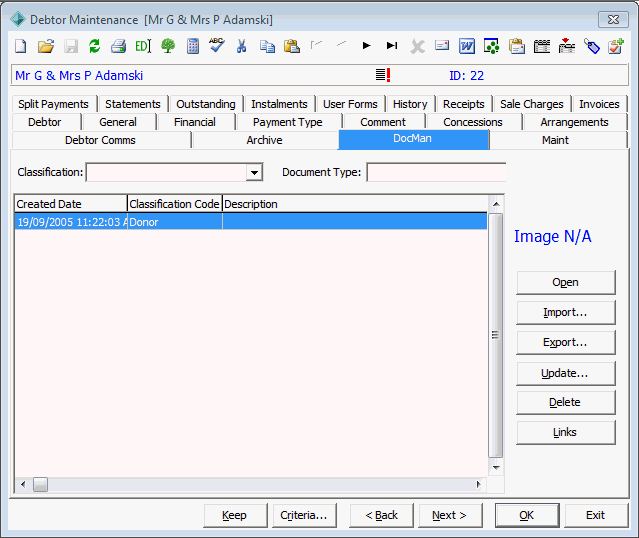Click the table with red arrow icon
Viewport: 639px width, 538px height.
pyautogui.click(x=566, y=46)
